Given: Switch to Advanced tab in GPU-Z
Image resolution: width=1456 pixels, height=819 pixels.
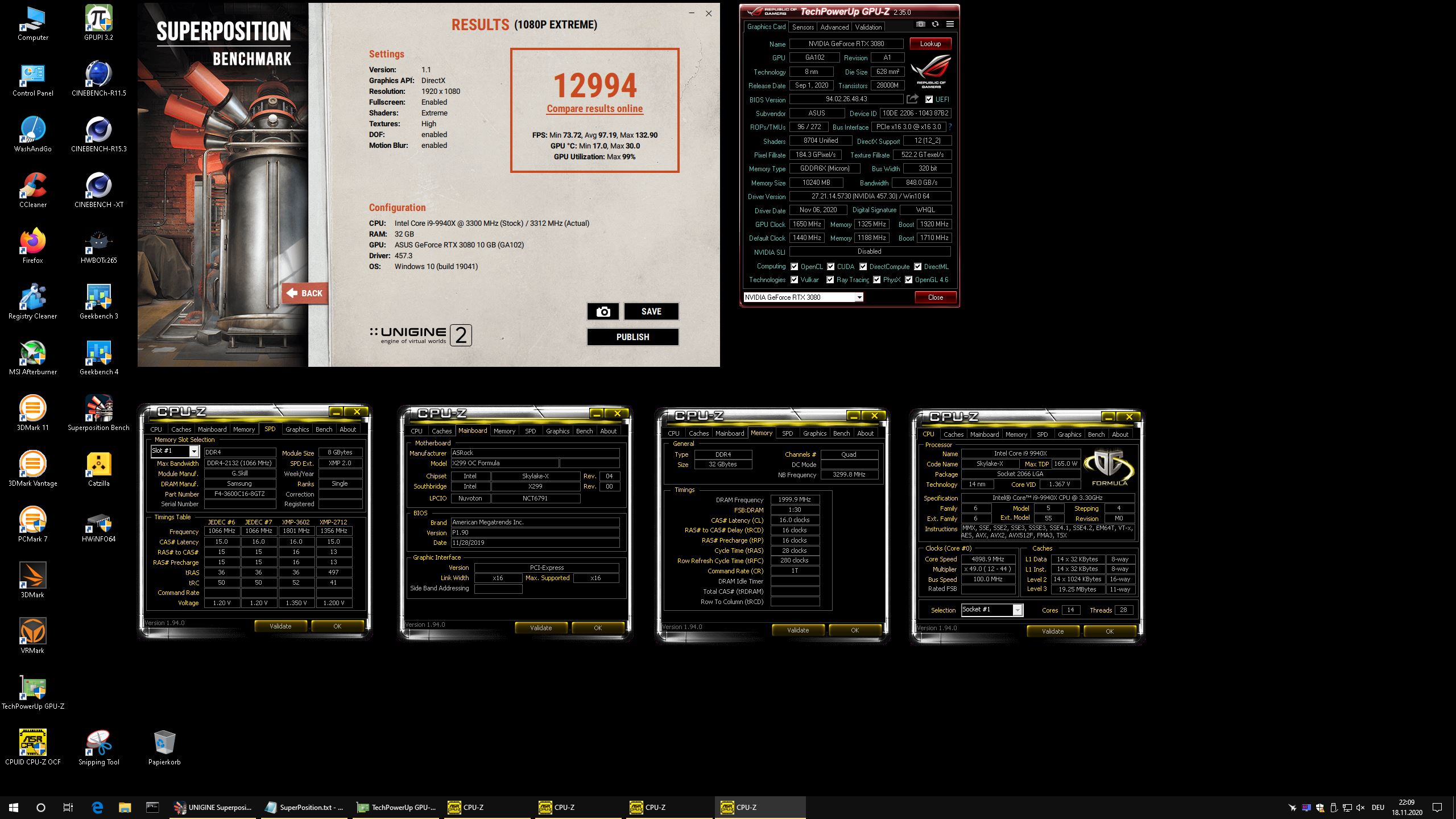Looking at the screenshot, I should coord(834,27).
